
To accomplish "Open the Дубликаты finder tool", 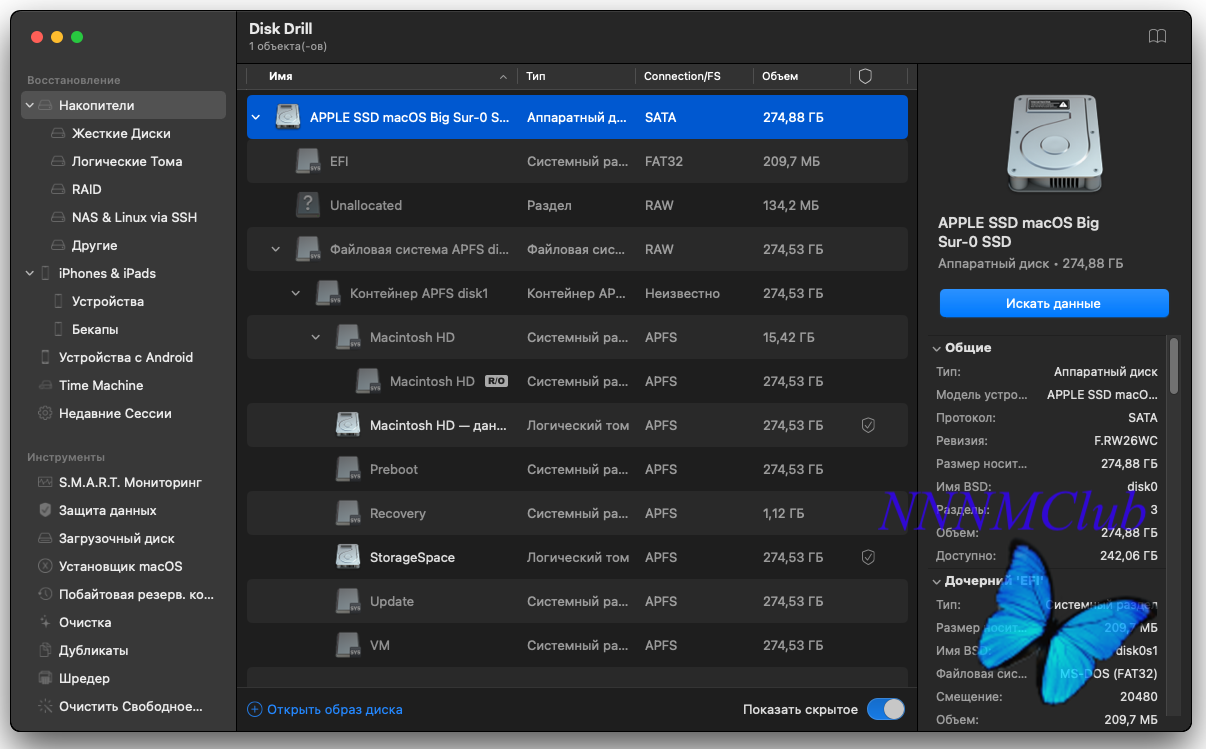I will pos(93,650).
